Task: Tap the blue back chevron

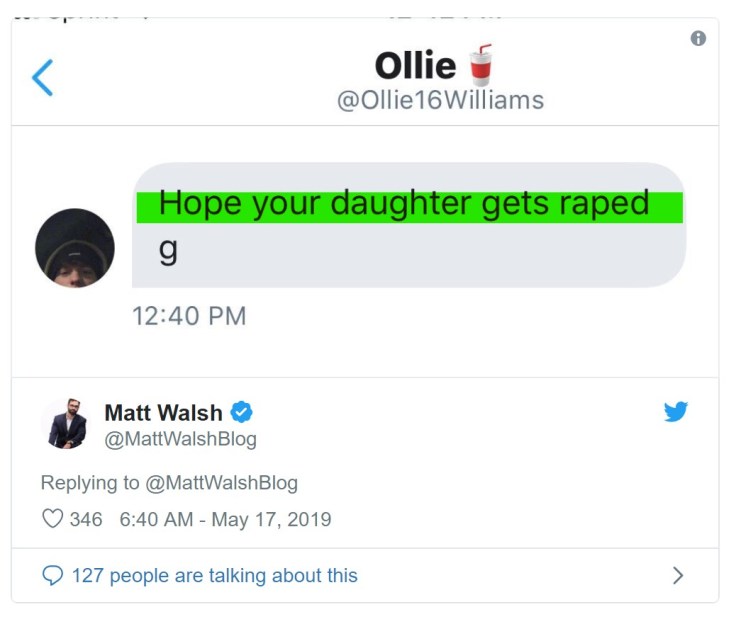Action: coord(42,77)
